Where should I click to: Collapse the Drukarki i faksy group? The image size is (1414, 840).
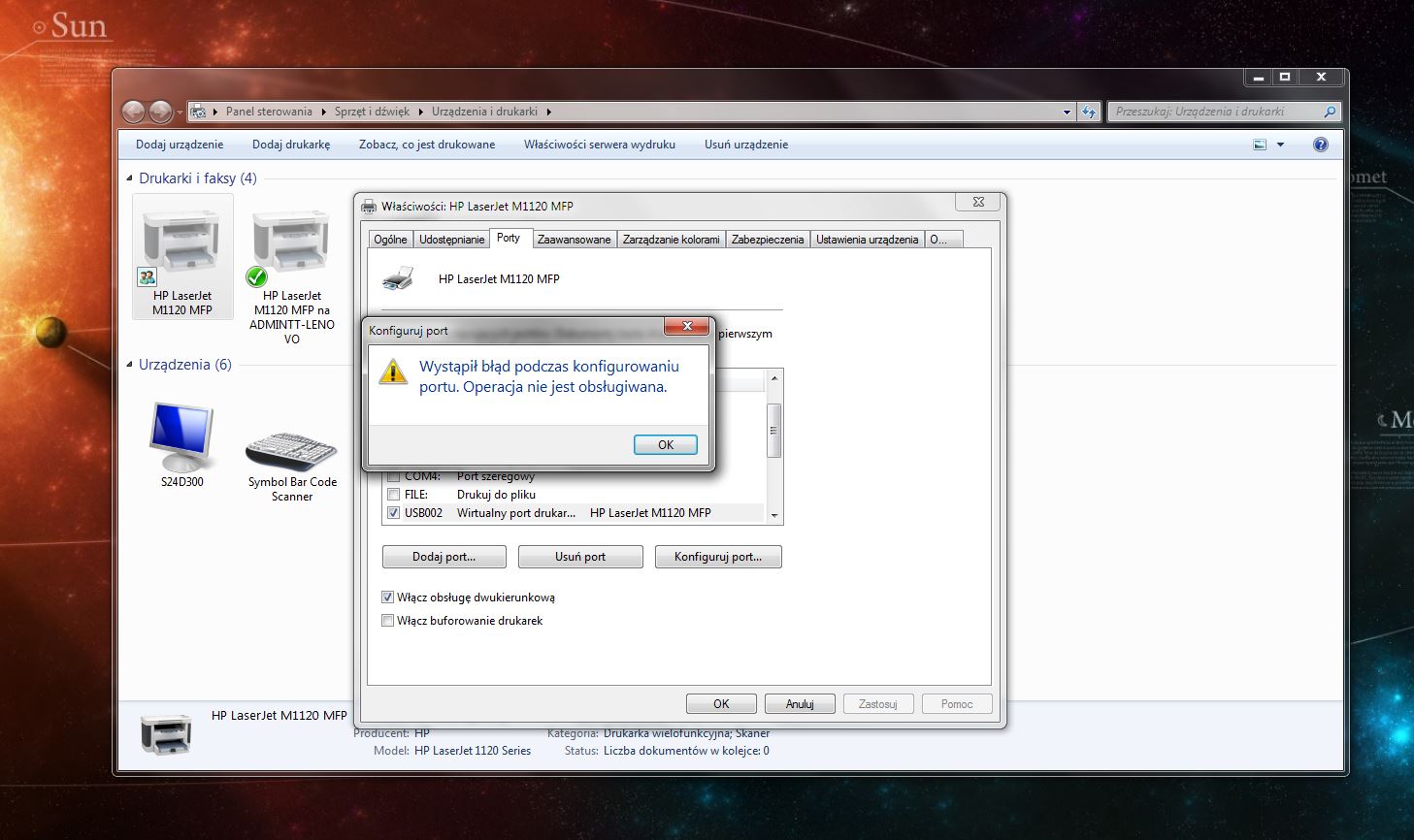tap(129, 178)
